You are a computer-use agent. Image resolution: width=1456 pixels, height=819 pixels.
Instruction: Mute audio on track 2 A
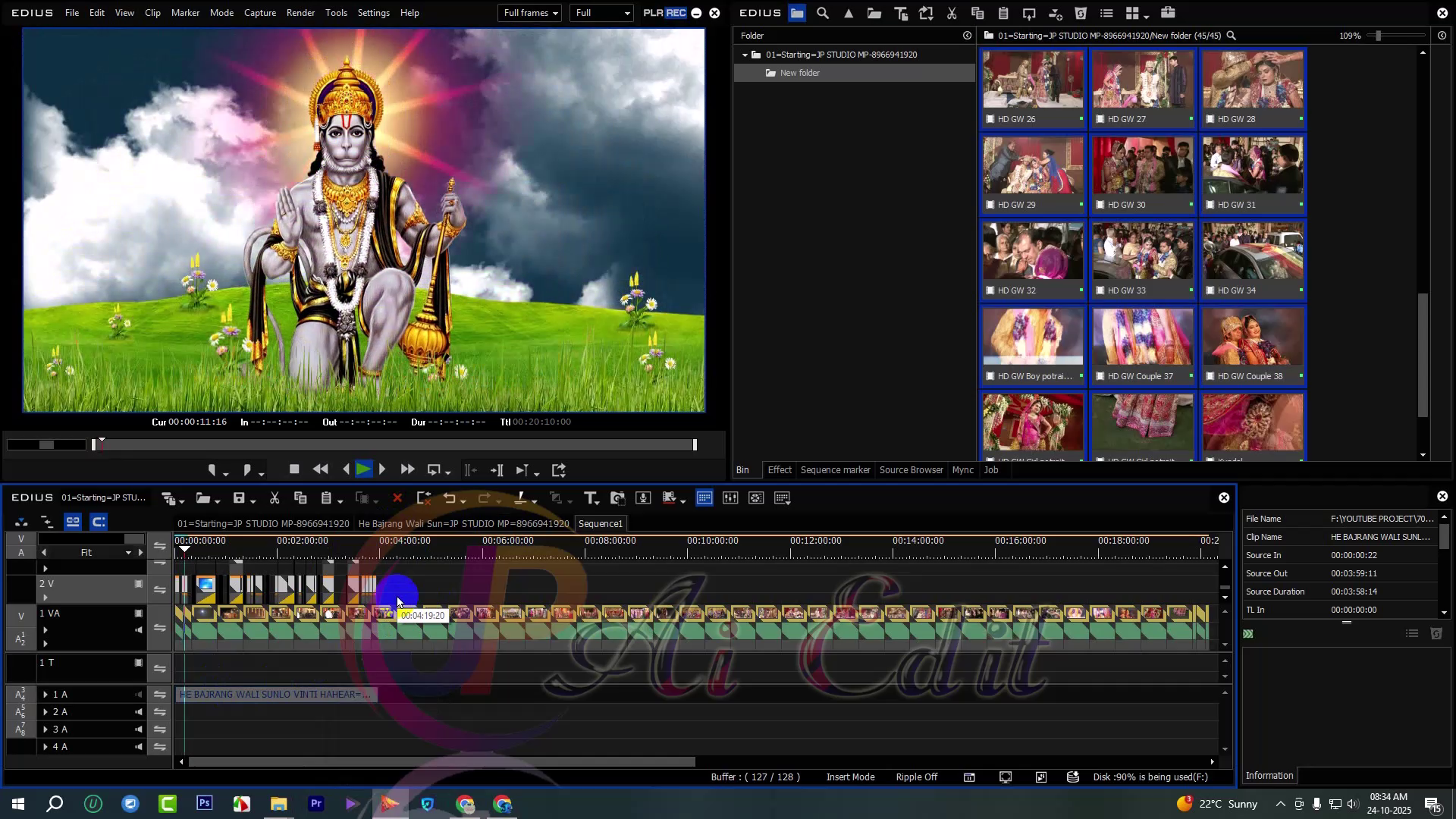(139, 712)
